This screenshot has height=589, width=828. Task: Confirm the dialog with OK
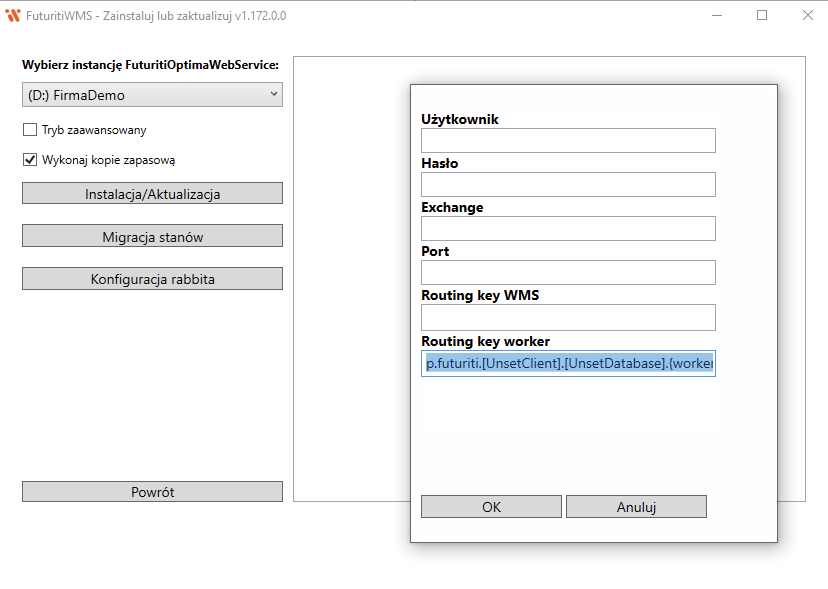pyautogui.click(x=491, y=507)
